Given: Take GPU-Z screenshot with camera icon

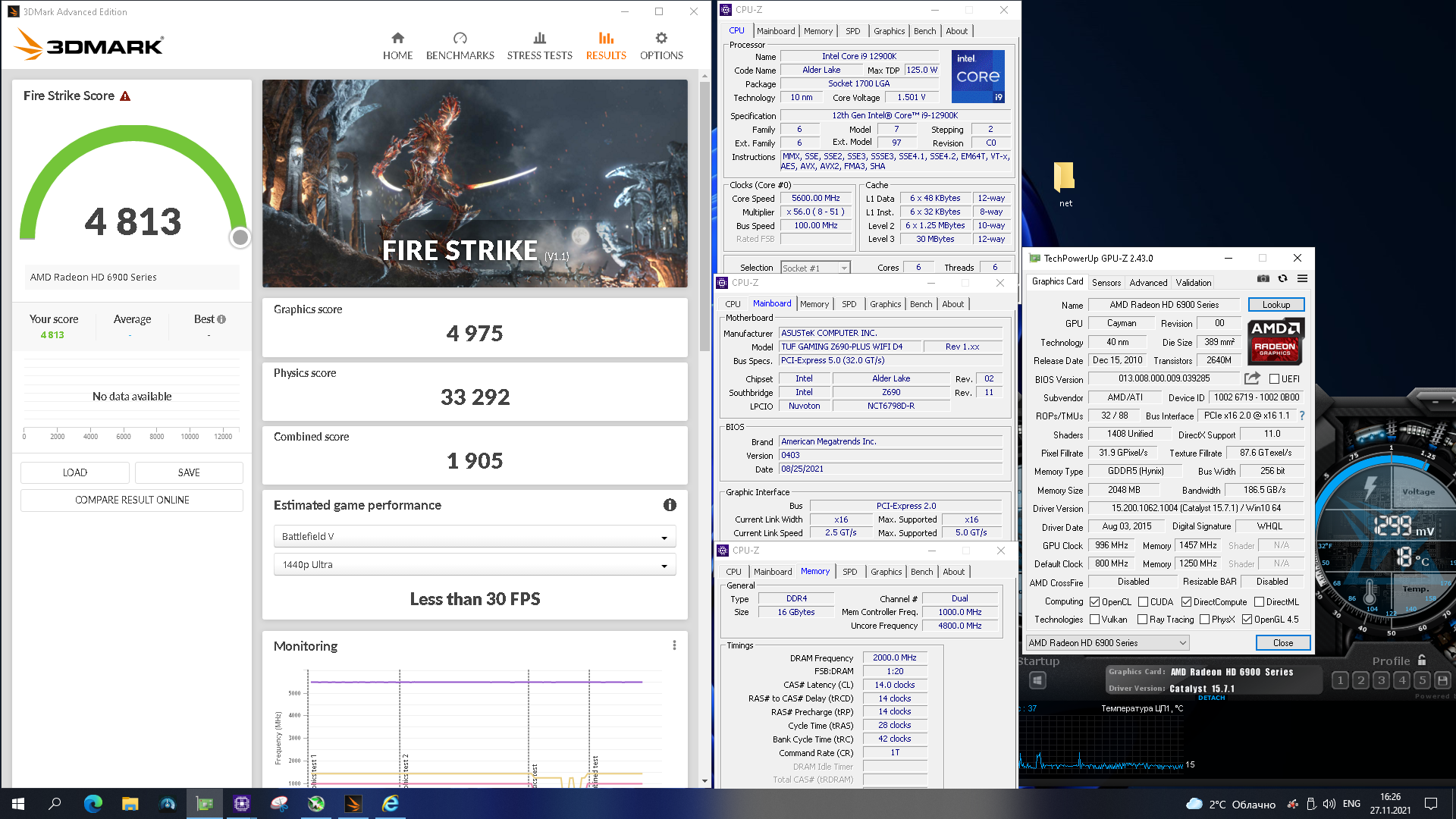Looking at the screenshot, I should [x=1263, y=279].
